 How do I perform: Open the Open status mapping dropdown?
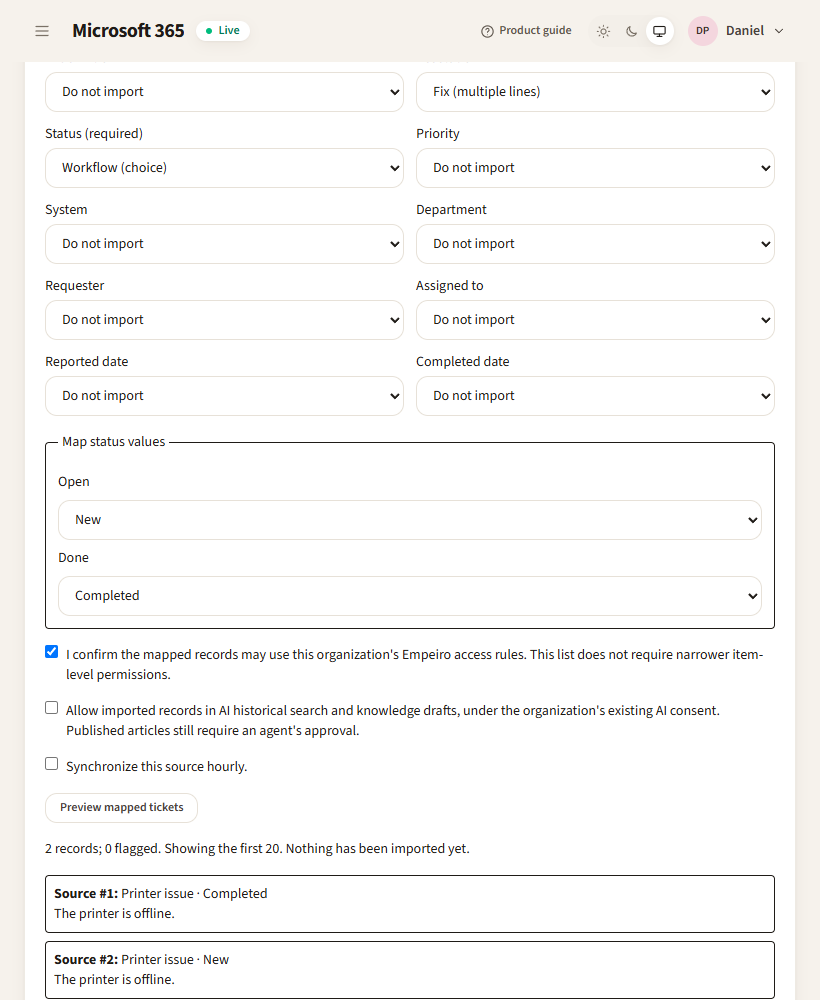click(409, 520)
